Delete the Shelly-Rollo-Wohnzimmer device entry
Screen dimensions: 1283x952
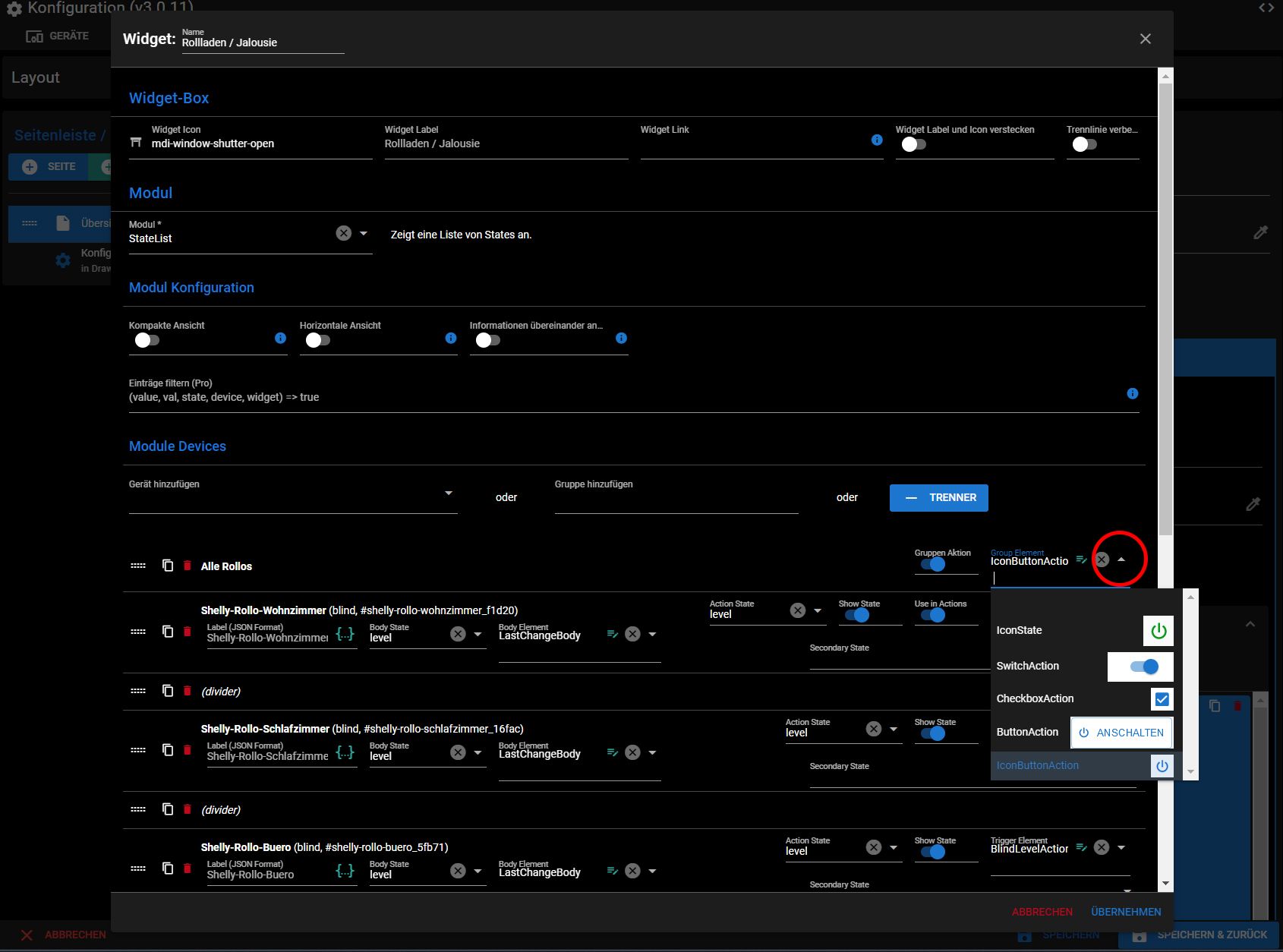(188, 632)
